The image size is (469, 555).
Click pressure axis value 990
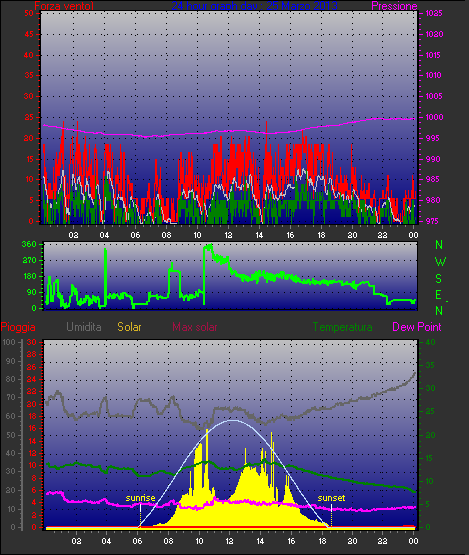pos(433,159)
